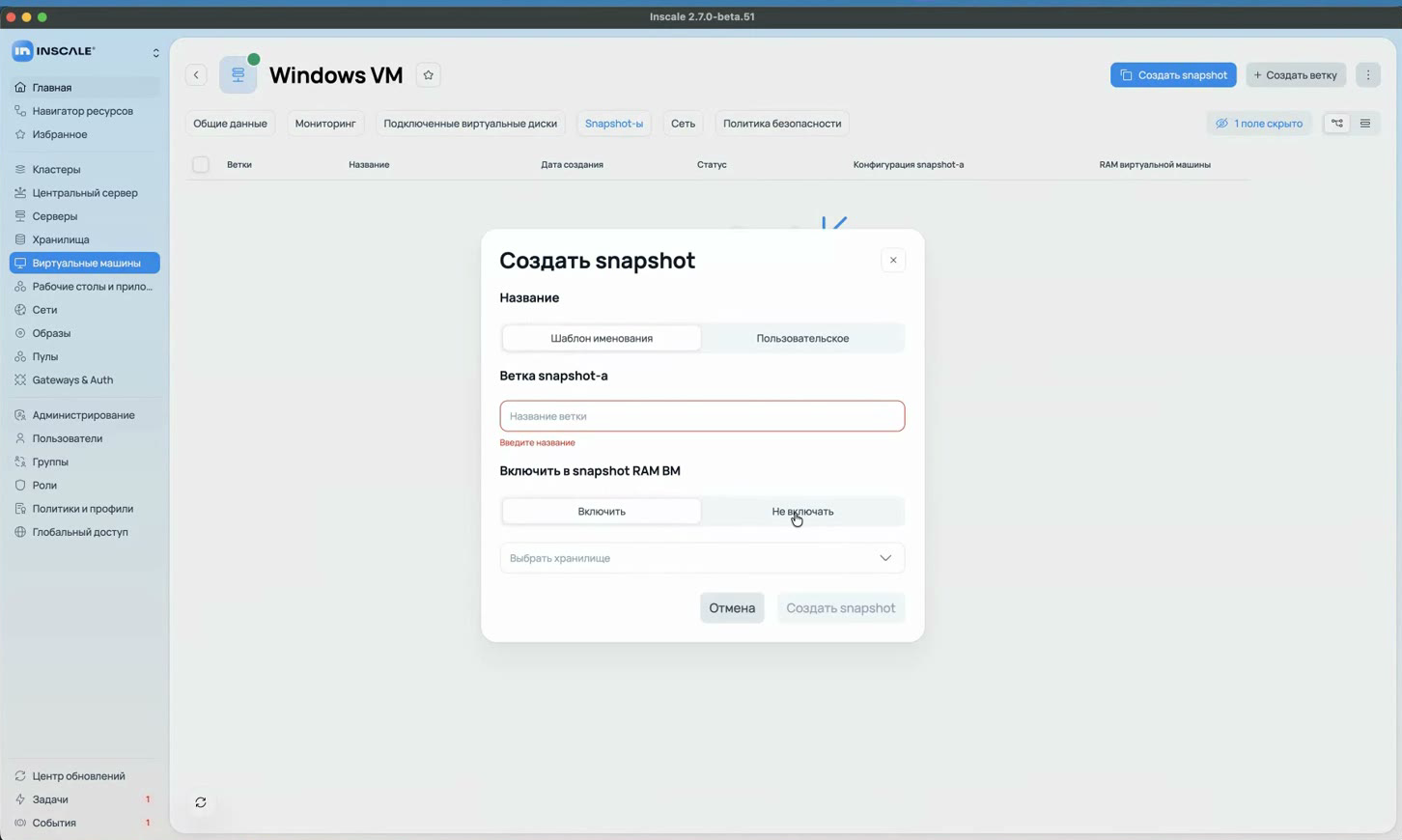Go to Кластеры section
This screenshot has width=1402, height=840.
[85, 169]
